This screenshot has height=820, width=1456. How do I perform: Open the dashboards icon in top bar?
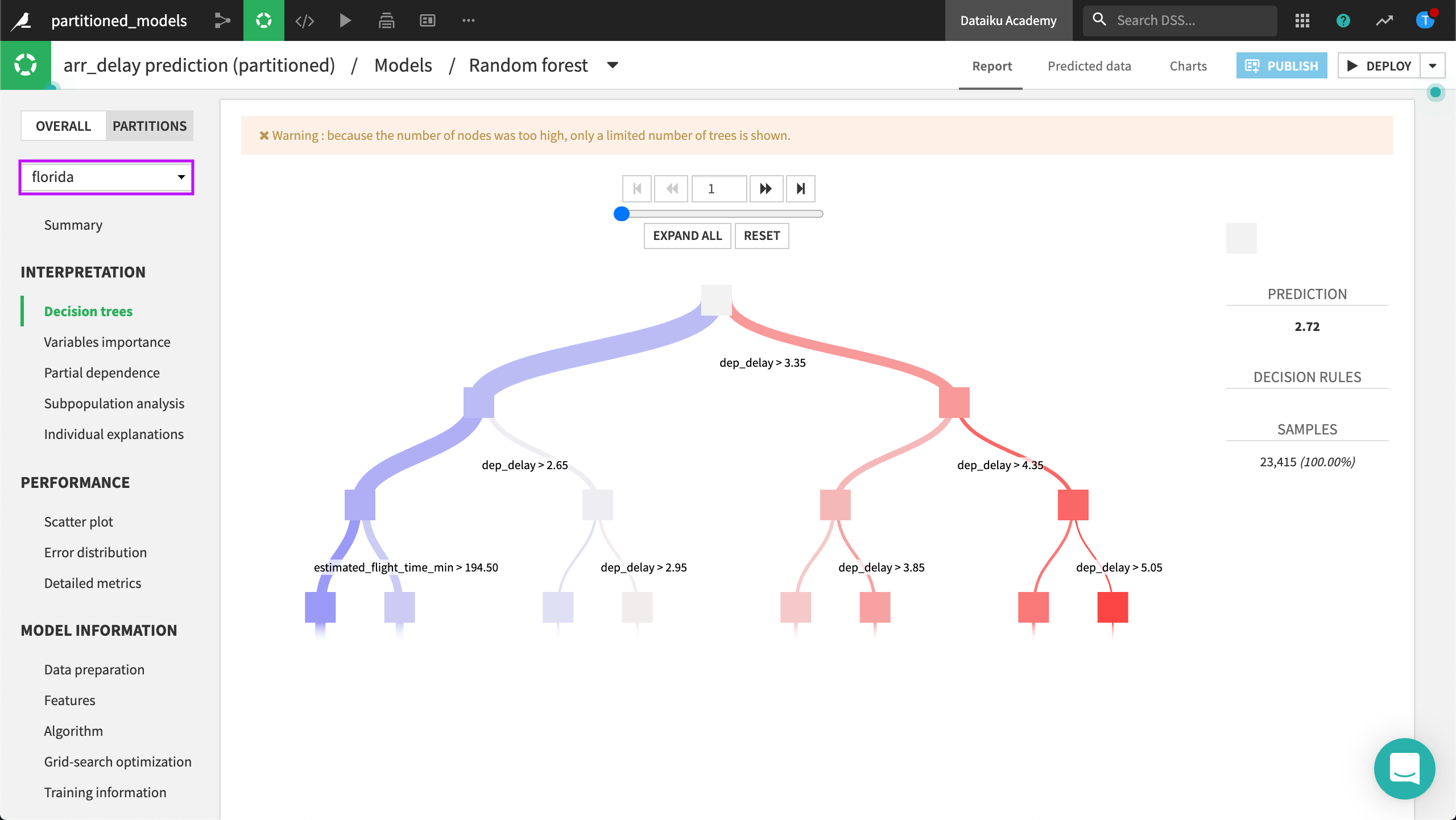[427, 20]
